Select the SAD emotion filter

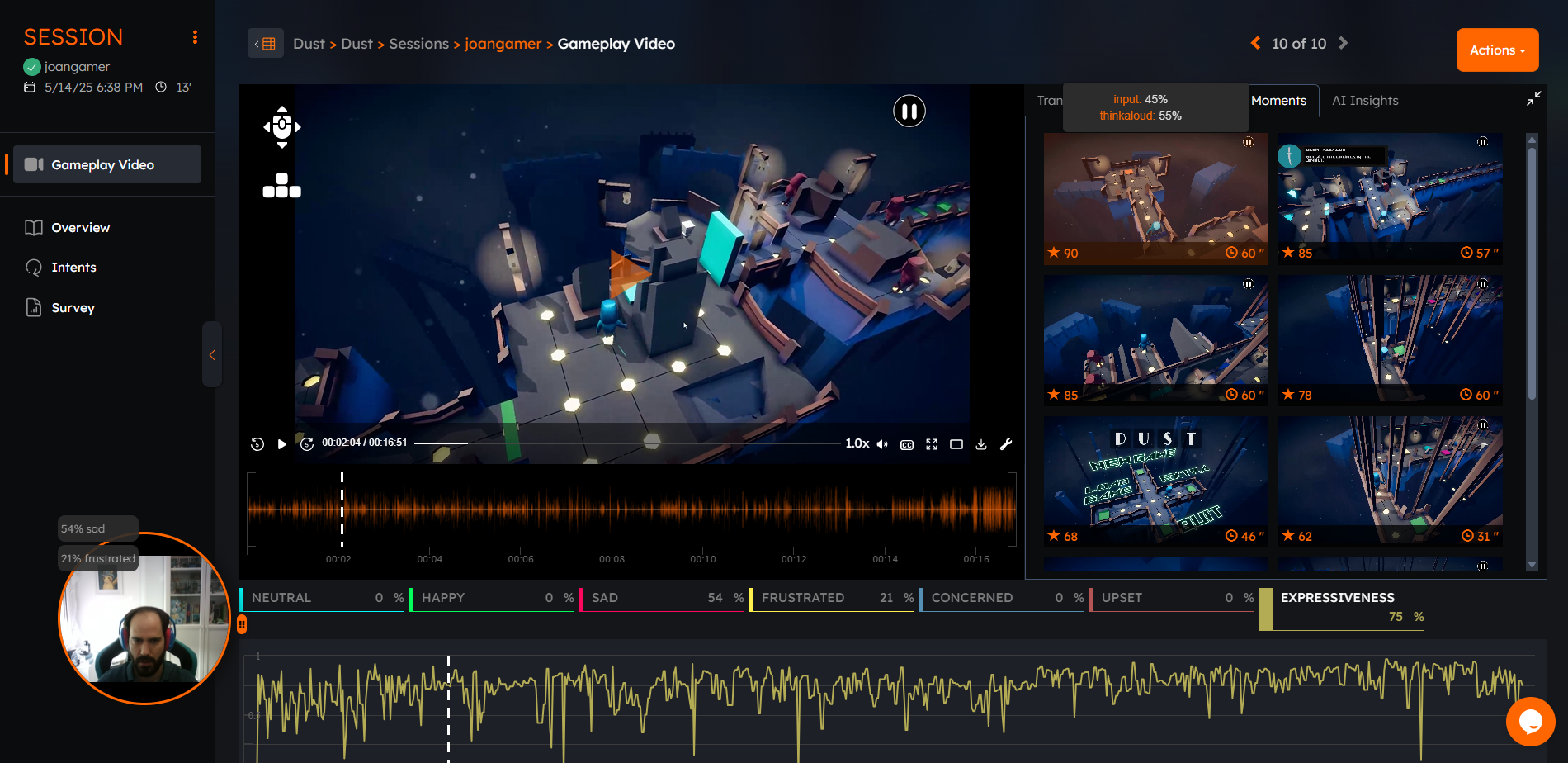coord(664,599)
